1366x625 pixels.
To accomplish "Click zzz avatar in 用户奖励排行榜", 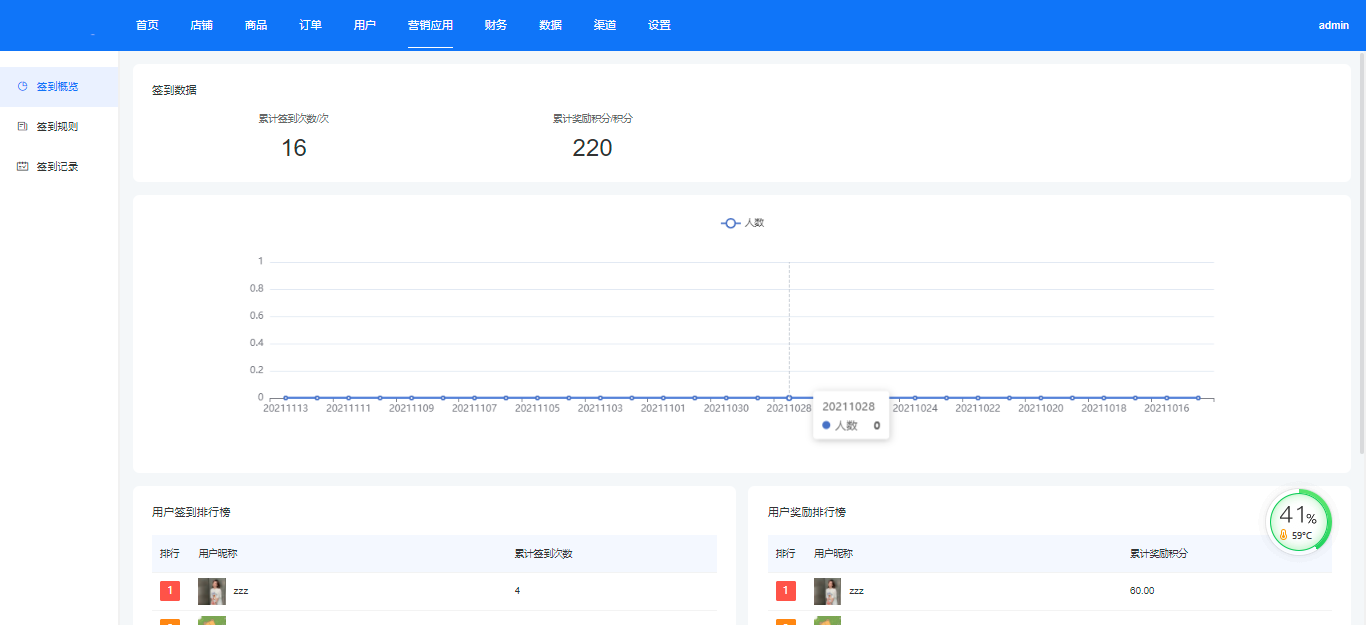I will 827,591.
